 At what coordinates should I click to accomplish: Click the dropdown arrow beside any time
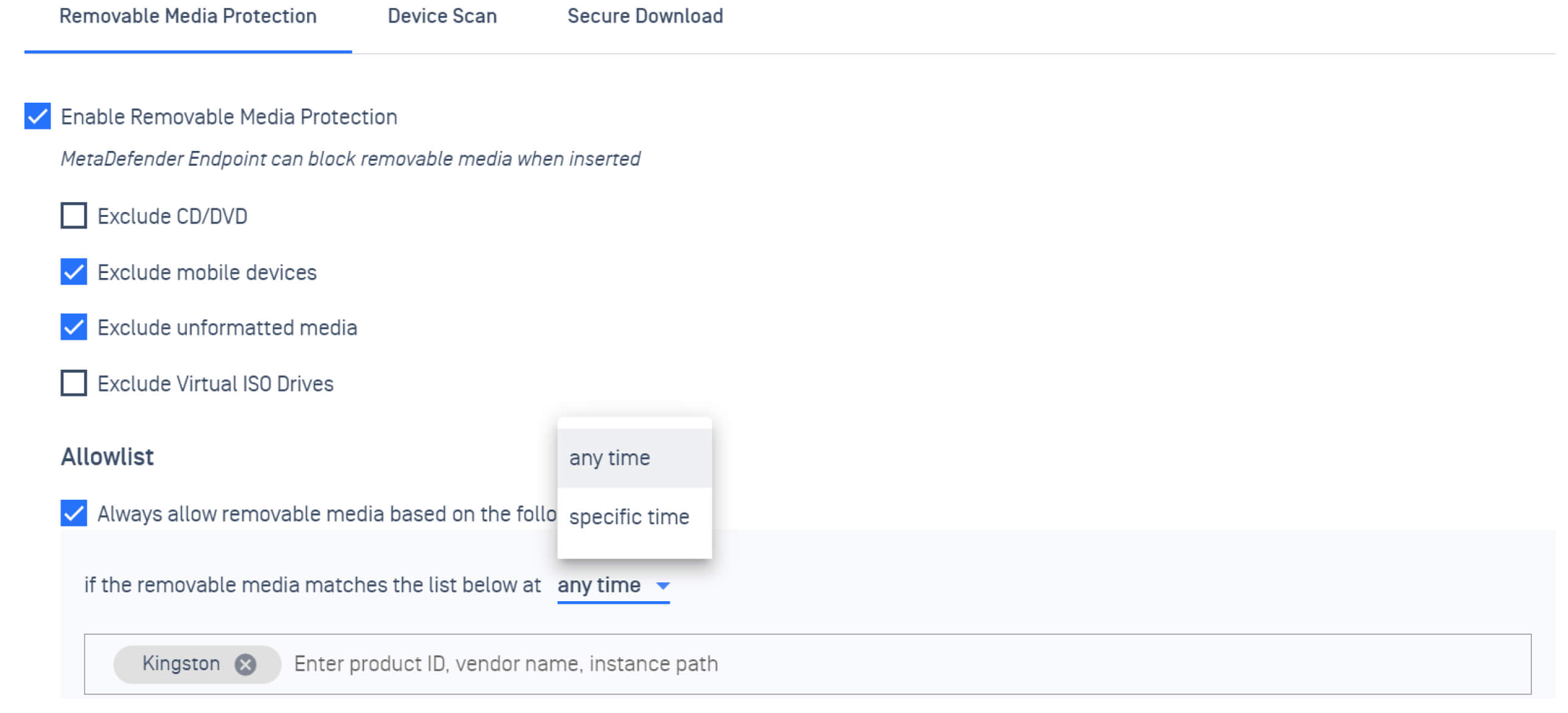(x=662, y=586)
